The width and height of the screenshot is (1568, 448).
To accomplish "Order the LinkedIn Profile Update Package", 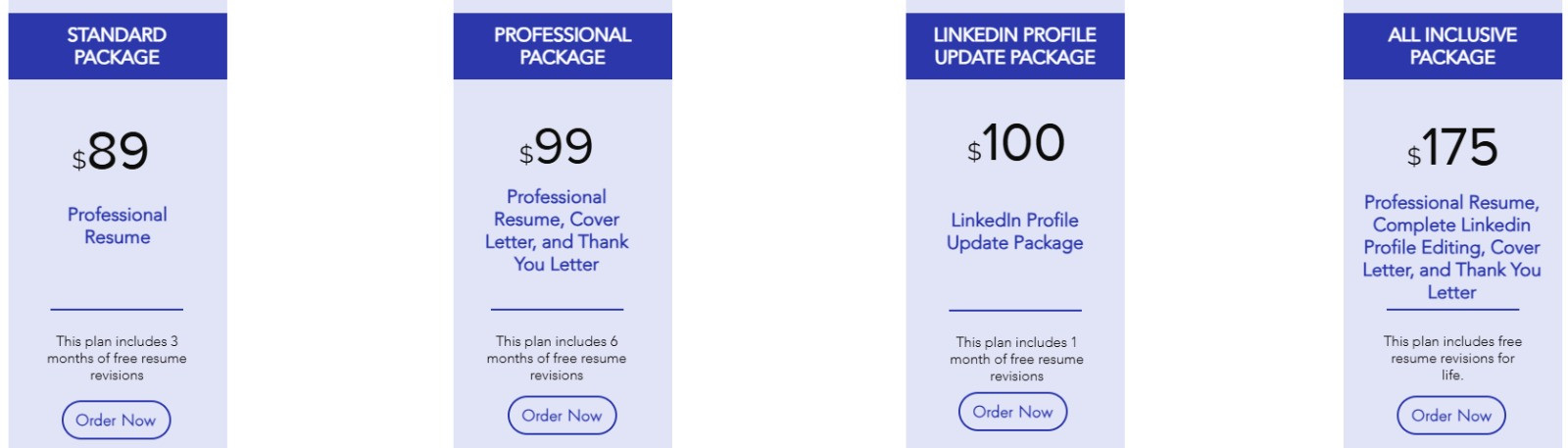I will [x=1012, y=412].
